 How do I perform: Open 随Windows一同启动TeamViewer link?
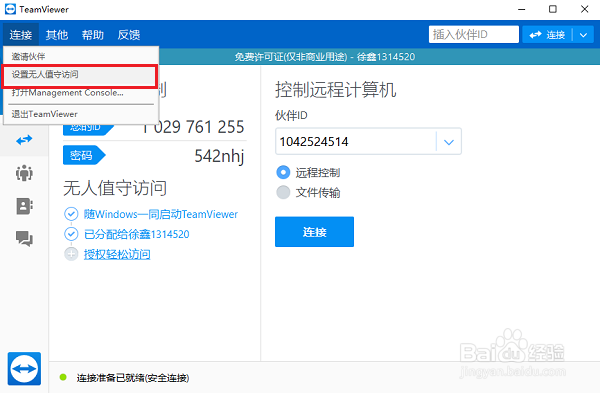click(161, 214)
